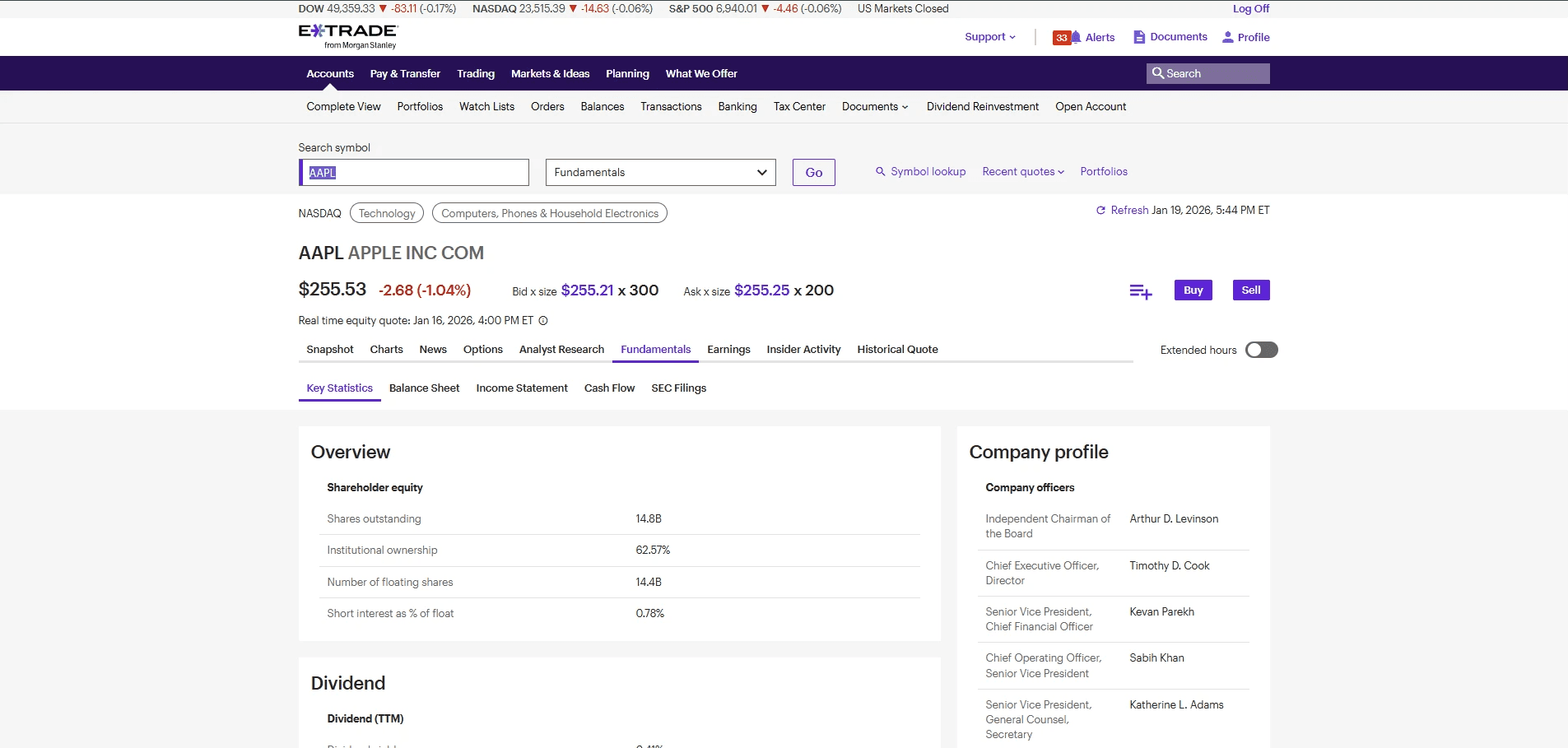Click the Open Account link
1568x748 pixels.
1091,107
